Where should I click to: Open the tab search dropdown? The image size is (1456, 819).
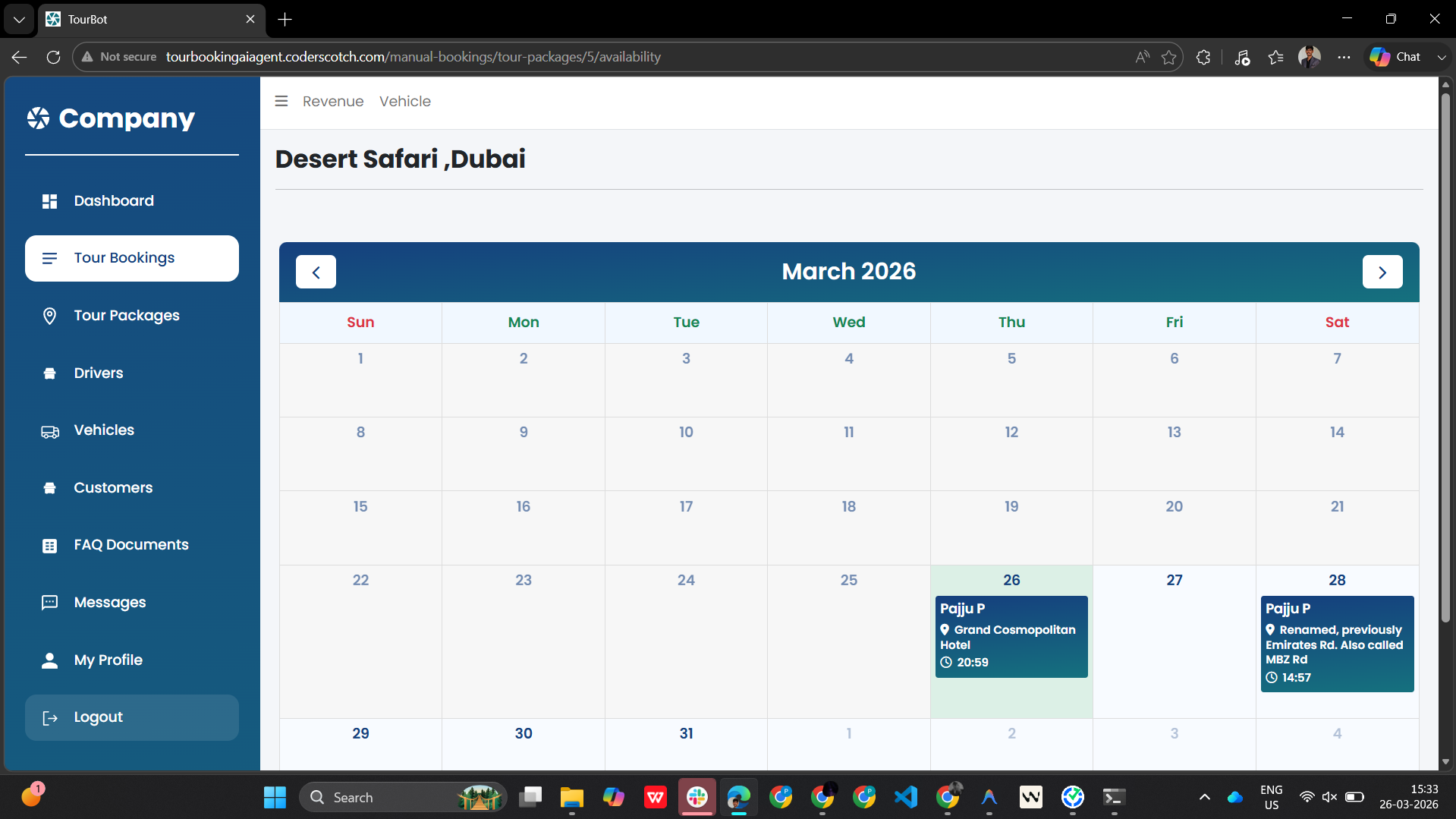tap(19, 19)
